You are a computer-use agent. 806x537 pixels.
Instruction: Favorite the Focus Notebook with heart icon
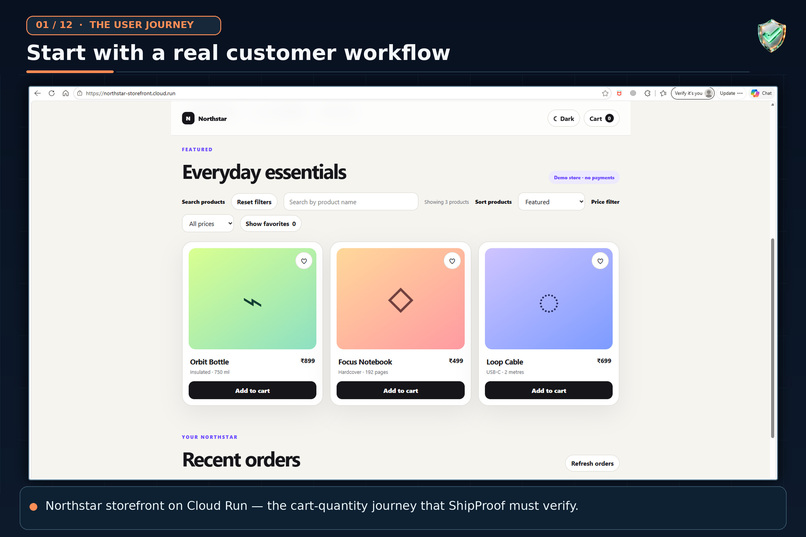coord(452,261)
